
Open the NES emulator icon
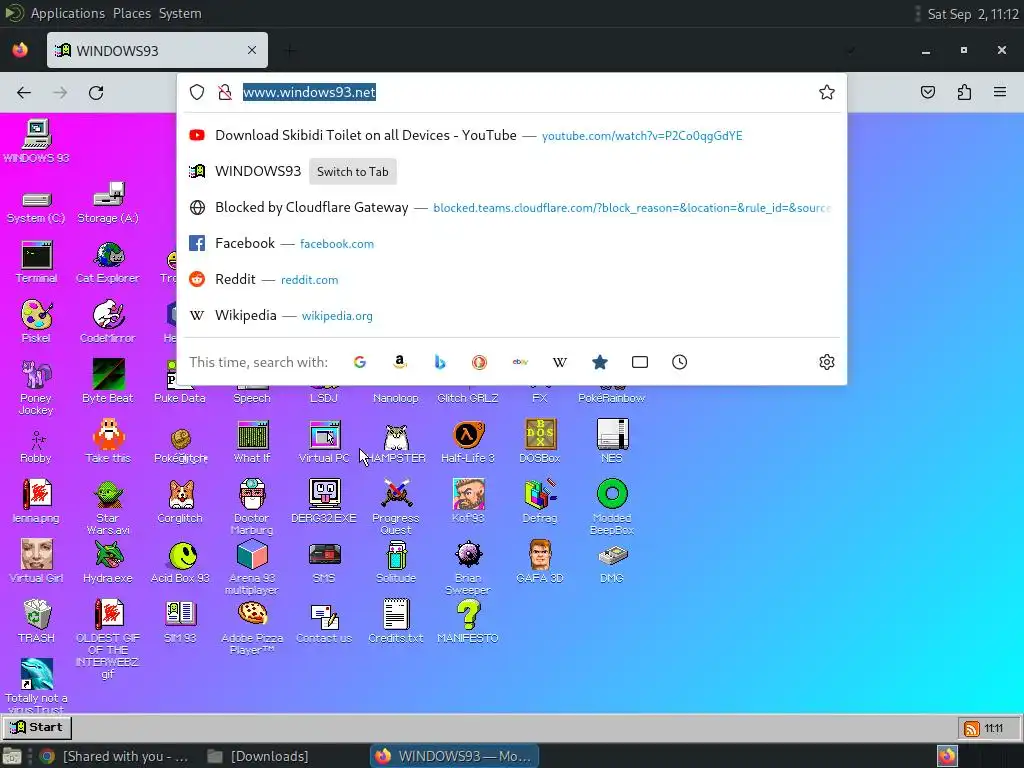(x=612, y=442)
